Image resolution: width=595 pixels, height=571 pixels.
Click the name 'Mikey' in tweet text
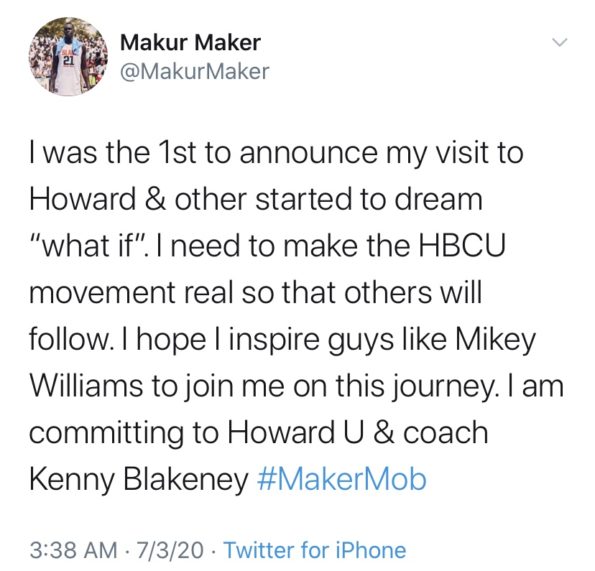point(496,340)
